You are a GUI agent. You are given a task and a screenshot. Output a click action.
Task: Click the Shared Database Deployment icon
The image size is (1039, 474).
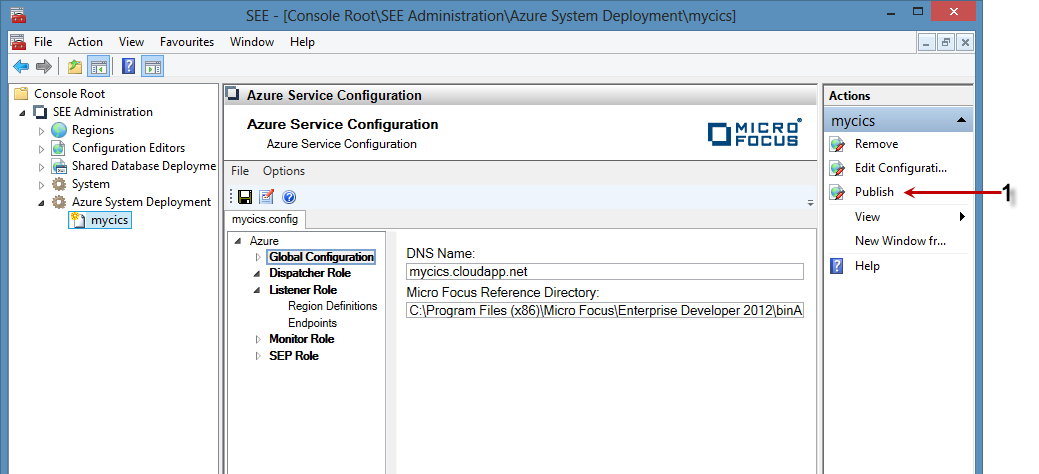coord(59,166)
